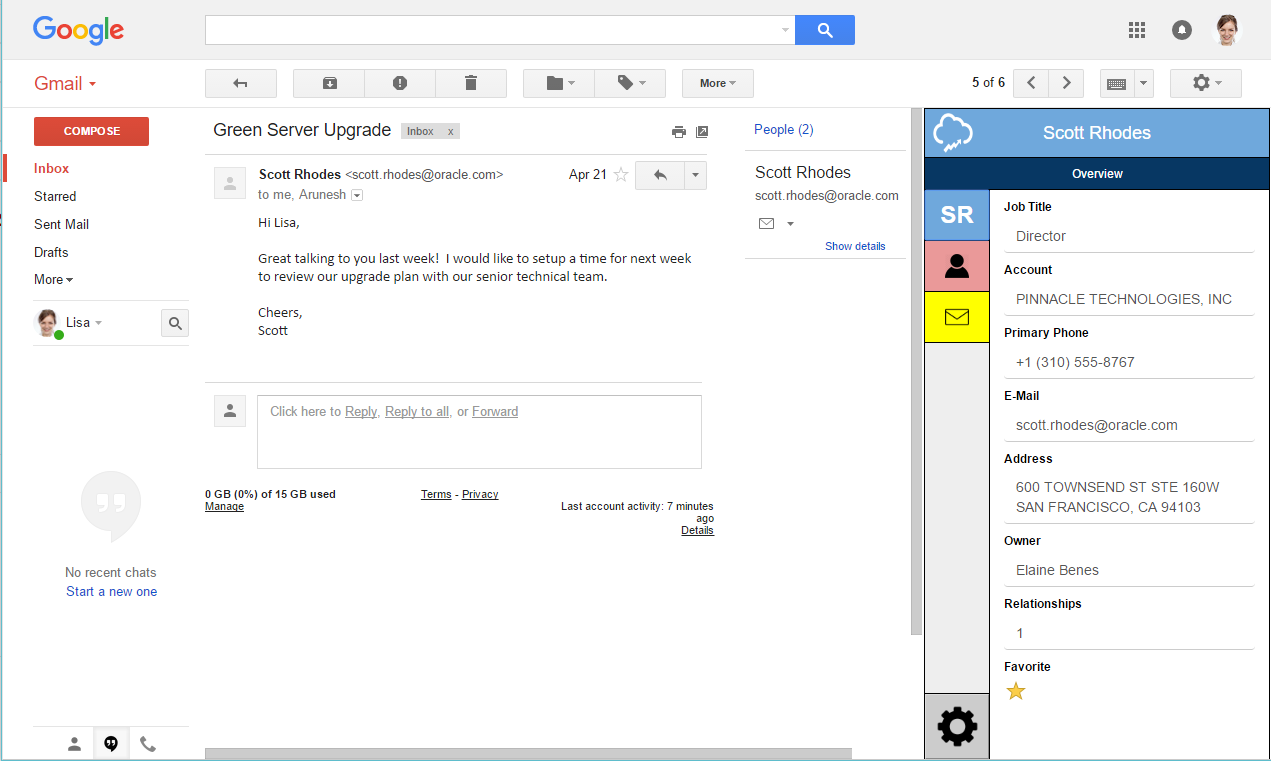
Task: Open message in new window
Action: (702, 131)
